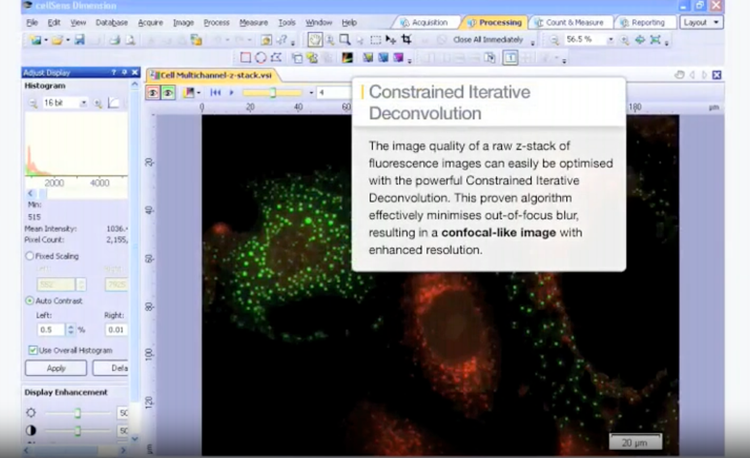The width and height of the screenshot is (750, 458).
Task: Uncheck Use Overall Histogram checkbox
Action: coord(33,350)
